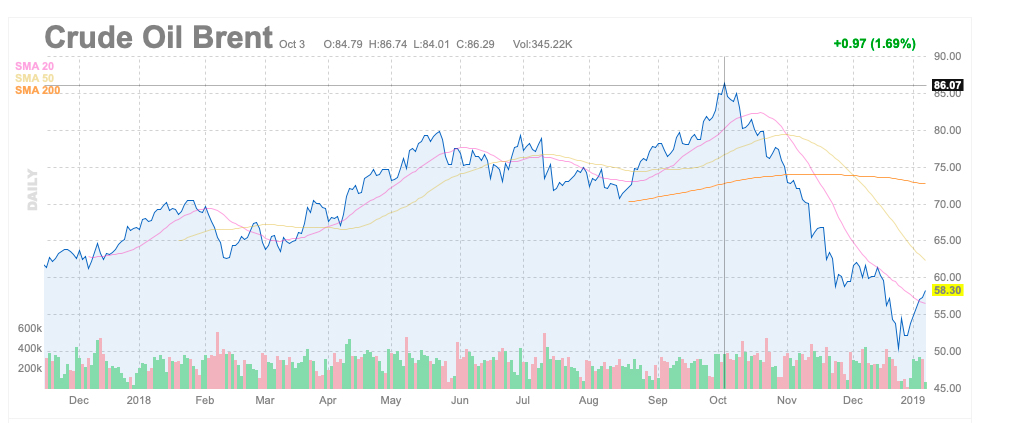Select the Oct 3 date readout
This screenshot has height=423, width=1010.
[292, 44]
